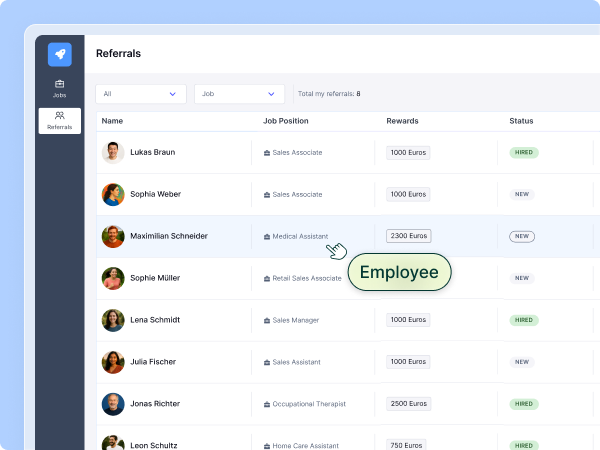Click the Medical Assistant job position
The height and width of the screenshot is (450, 600).
[300, 237]
